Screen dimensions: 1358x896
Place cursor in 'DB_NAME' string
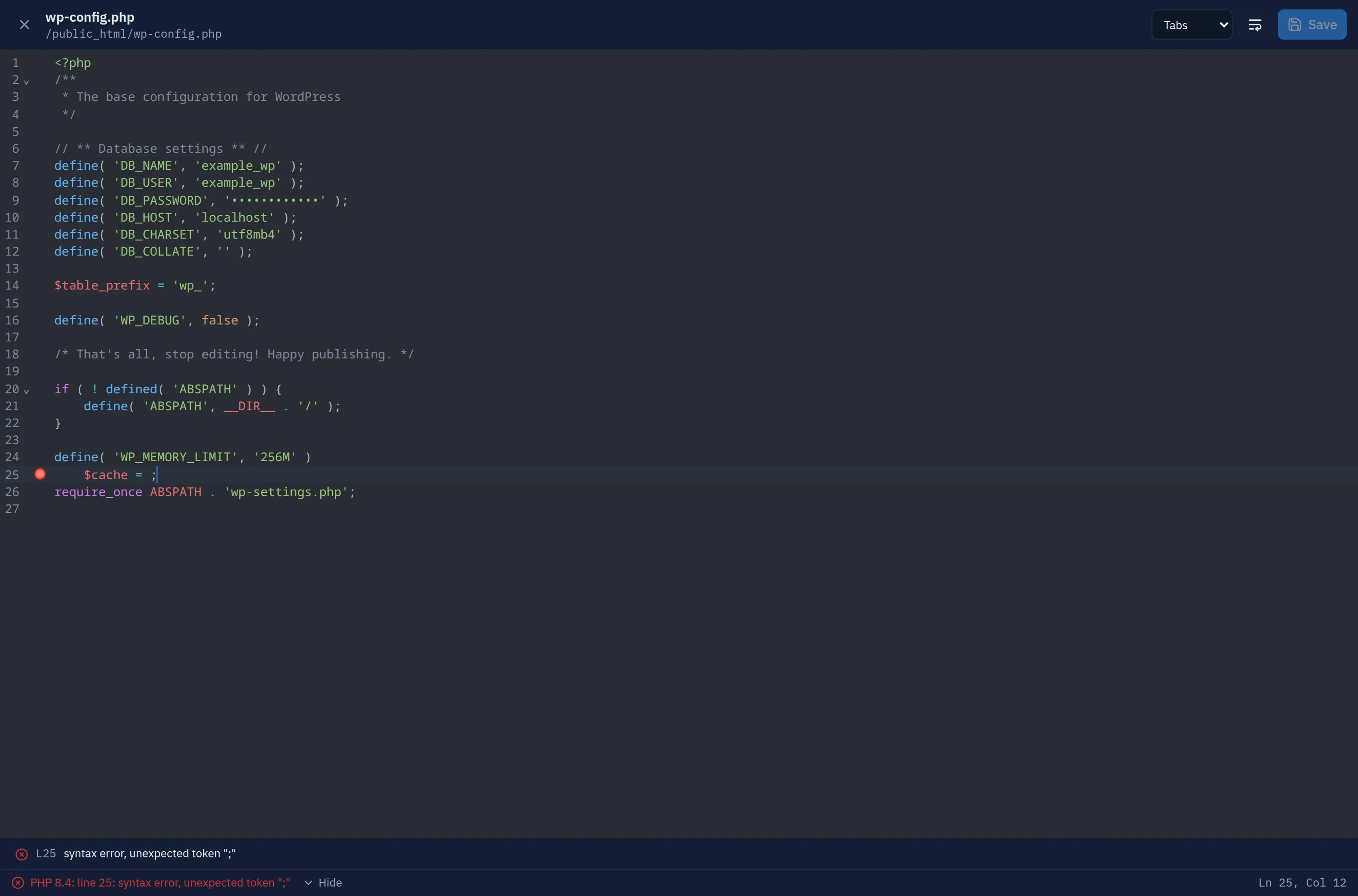click(x=146, y=166)
